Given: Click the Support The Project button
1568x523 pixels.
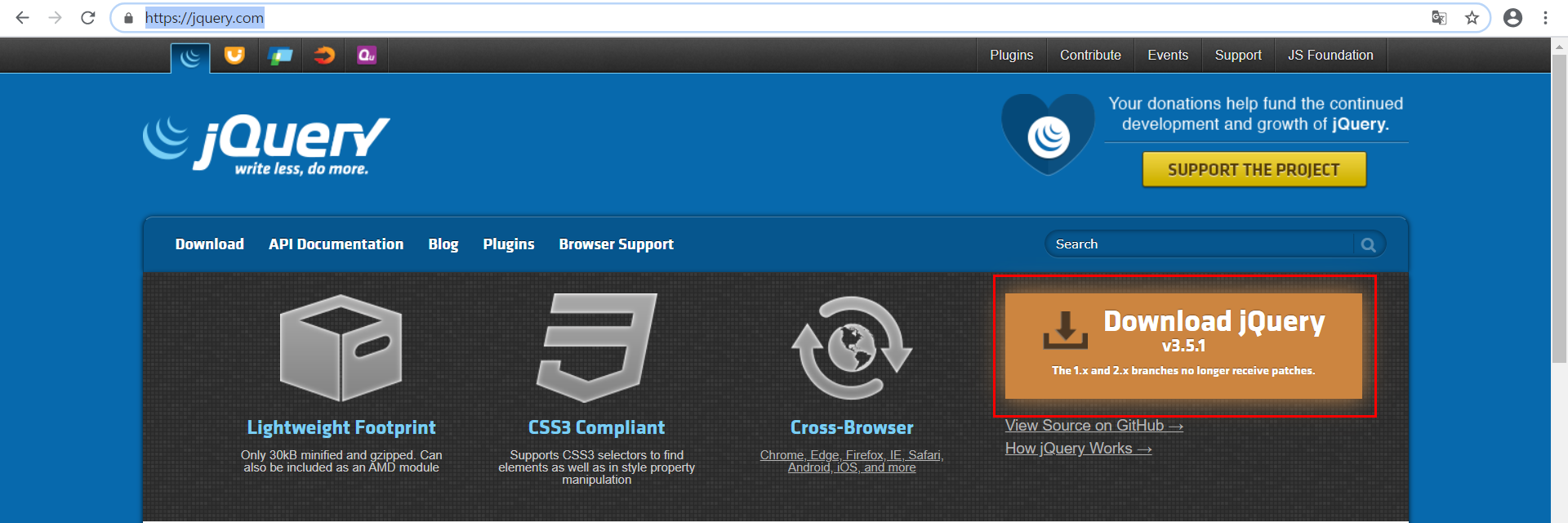Looking at the screenshot, I should coord(1254,170).
